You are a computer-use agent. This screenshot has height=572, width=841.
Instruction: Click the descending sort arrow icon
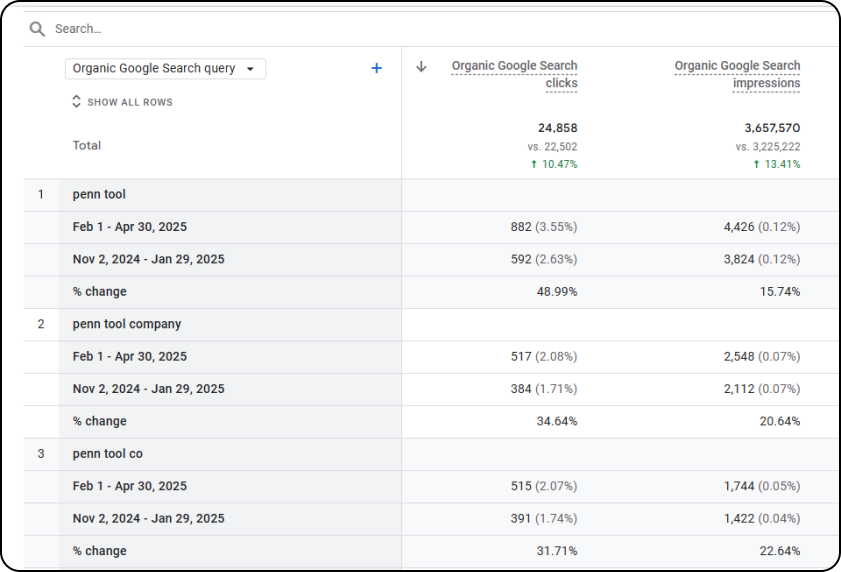click(422, 67)
